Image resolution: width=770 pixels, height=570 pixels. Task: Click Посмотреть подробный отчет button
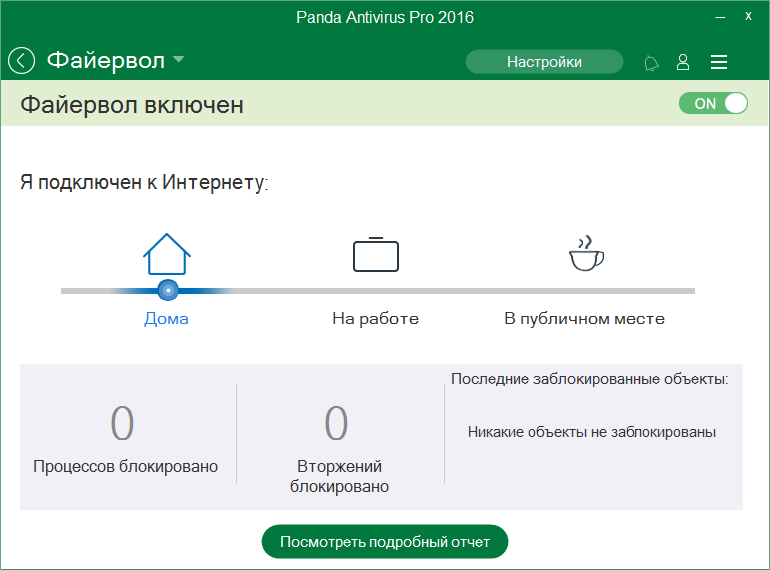[385, 542]
